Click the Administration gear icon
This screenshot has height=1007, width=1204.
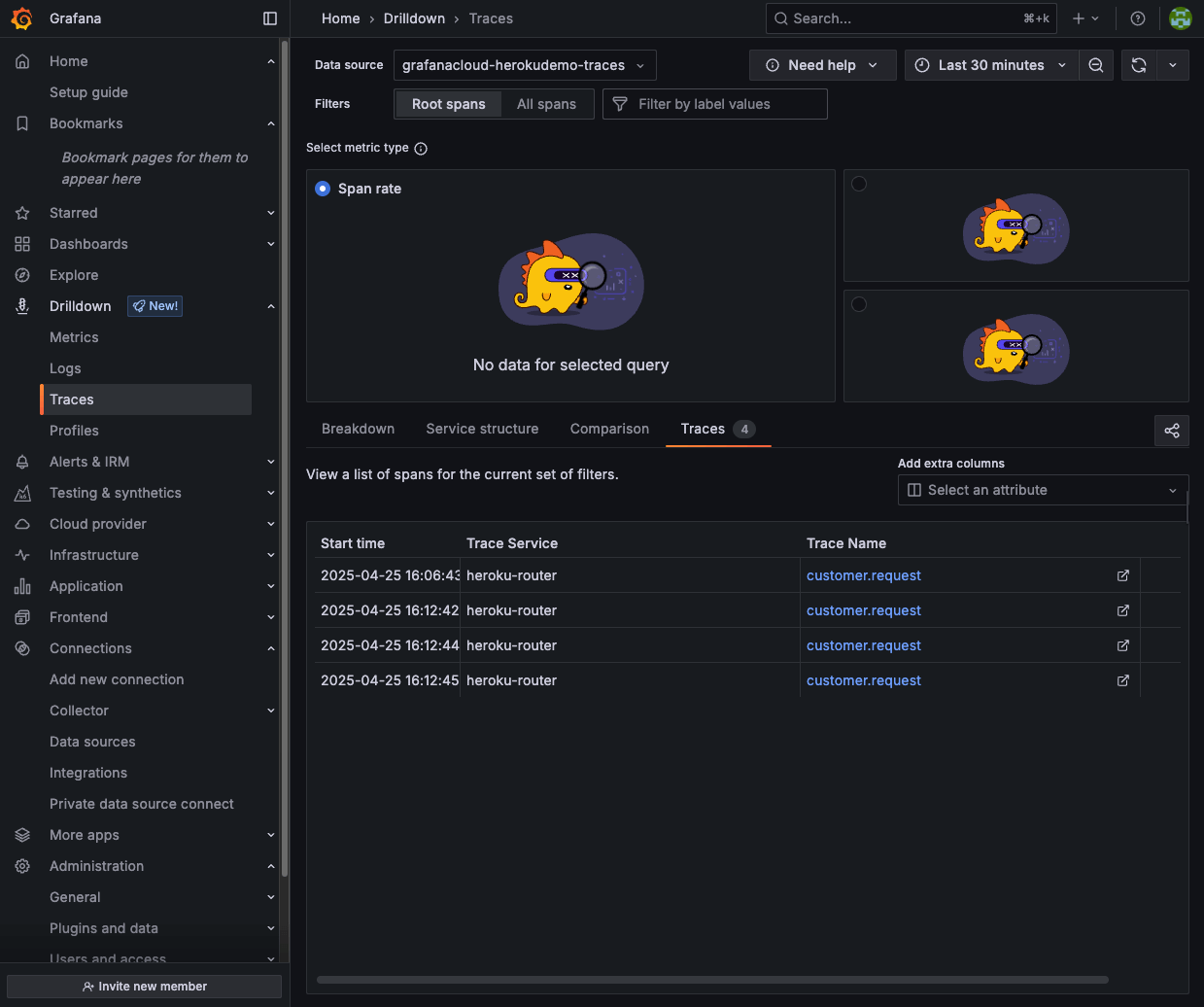(x=22, y=866)
